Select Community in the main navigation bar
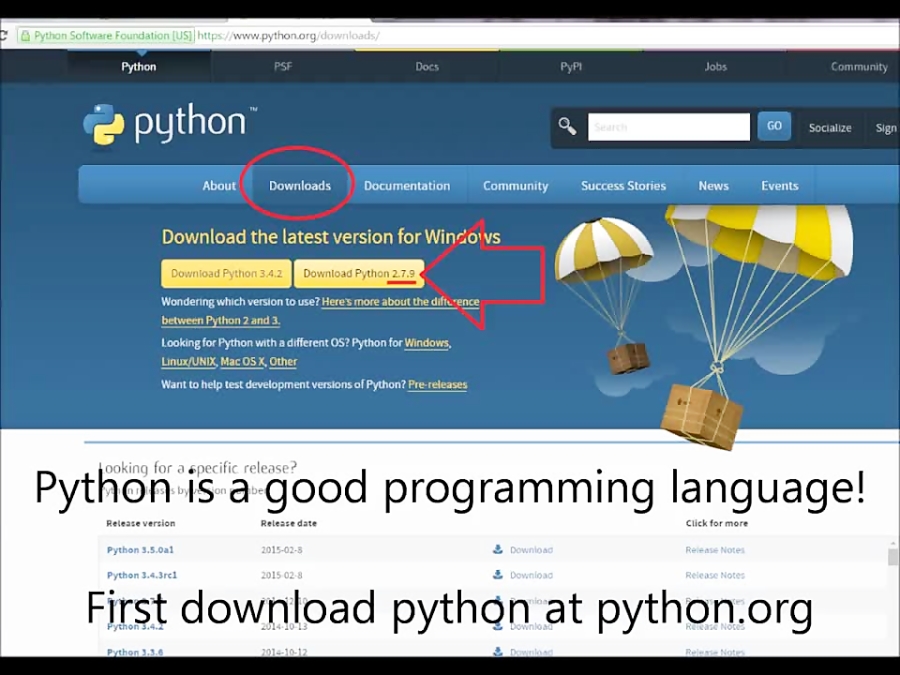This screenshot has width=900, height=675. 515,185
